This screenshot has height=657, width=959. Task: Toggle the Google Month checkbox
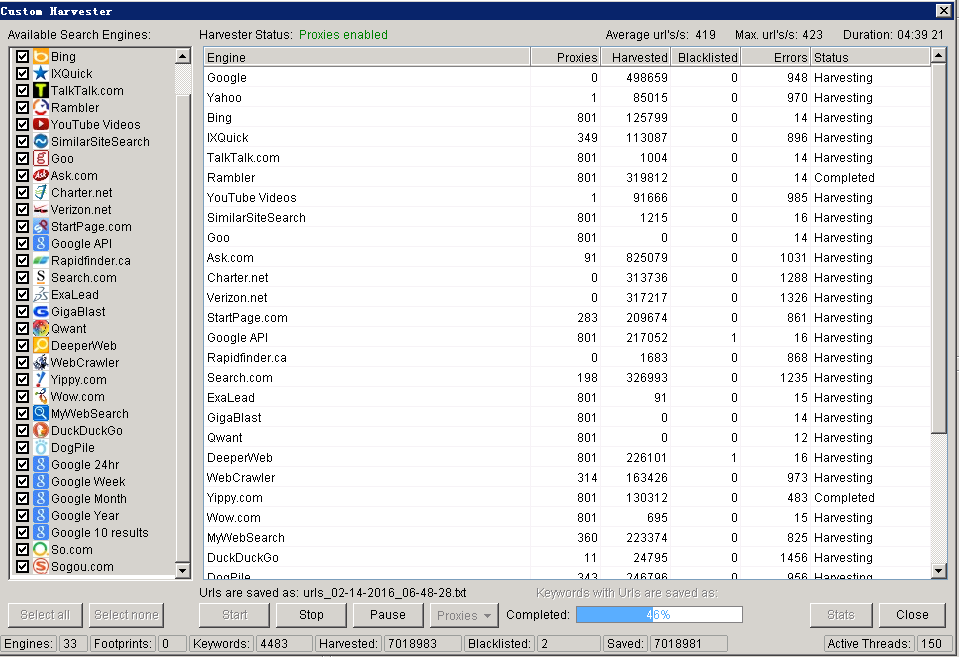click(23, 499)
